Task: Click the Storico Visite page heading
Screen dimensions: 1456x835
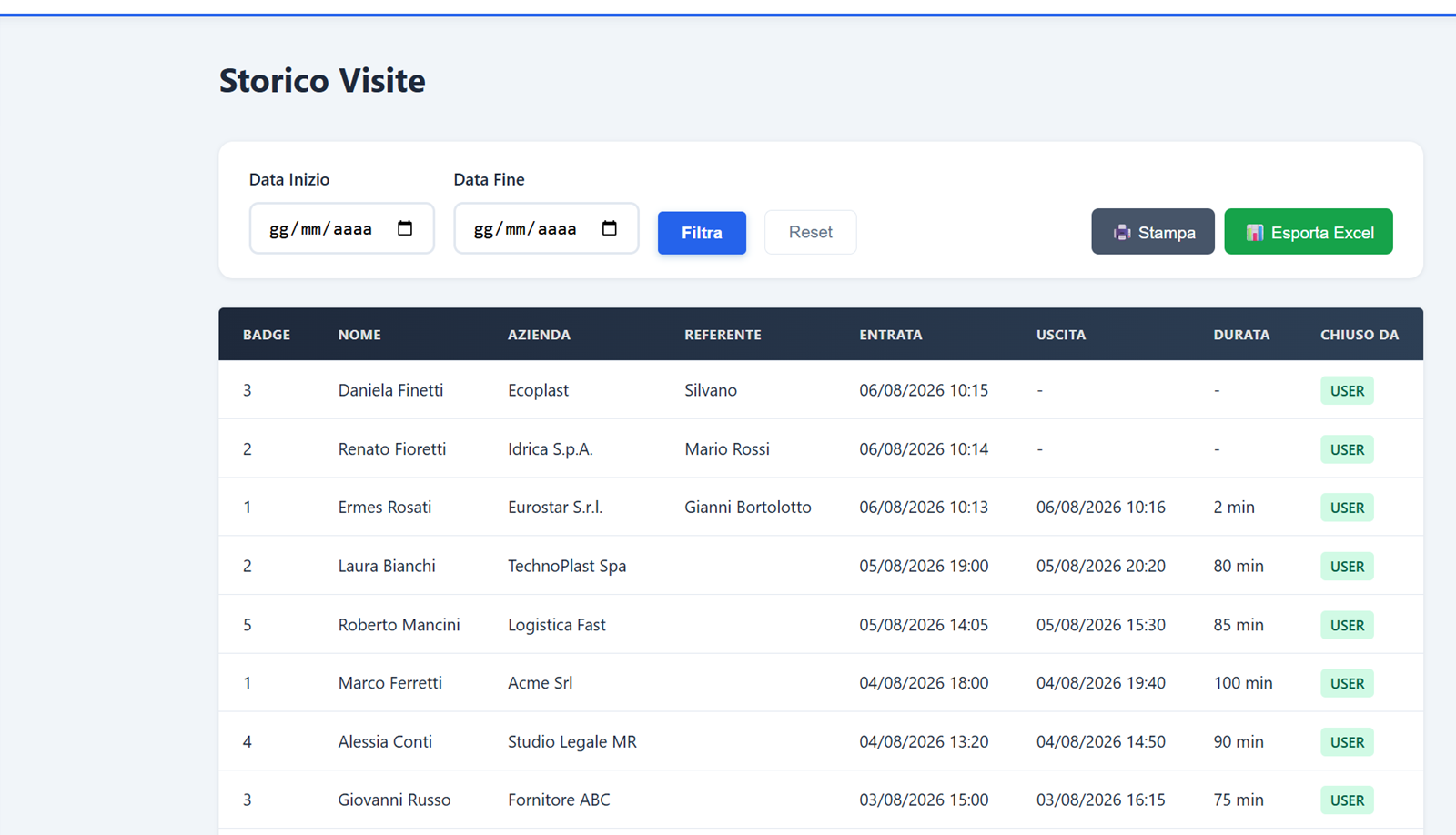Action: 322,81
